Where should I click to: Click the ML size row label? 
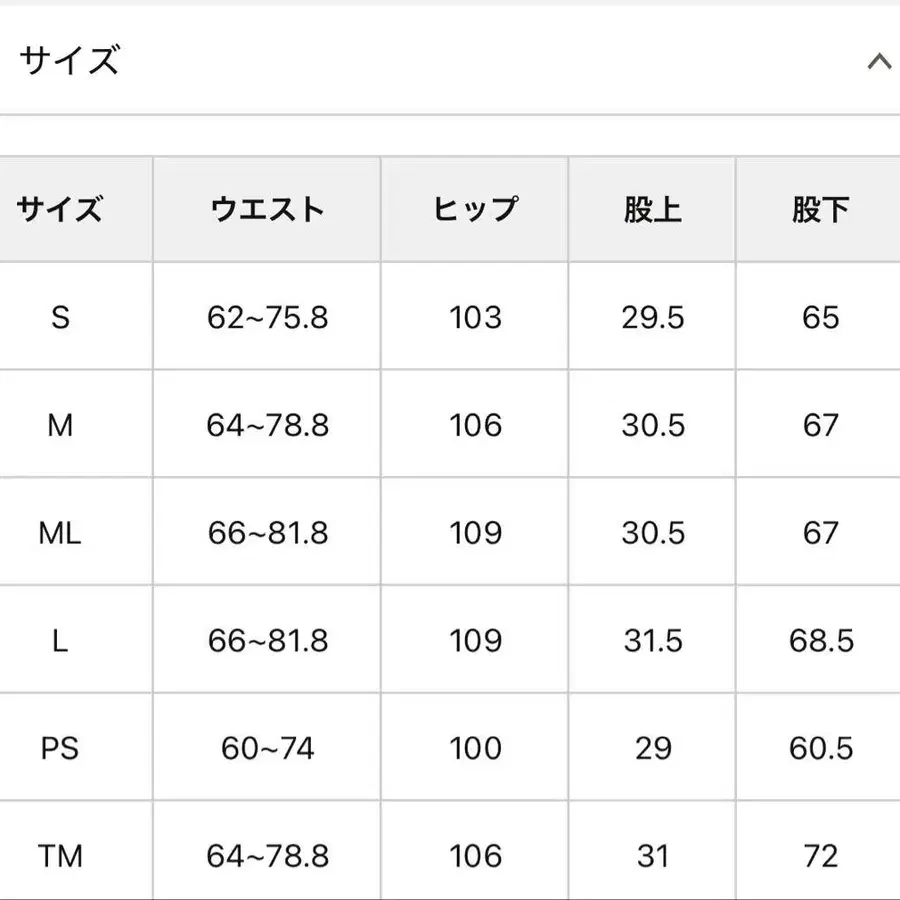click(62, 532)
